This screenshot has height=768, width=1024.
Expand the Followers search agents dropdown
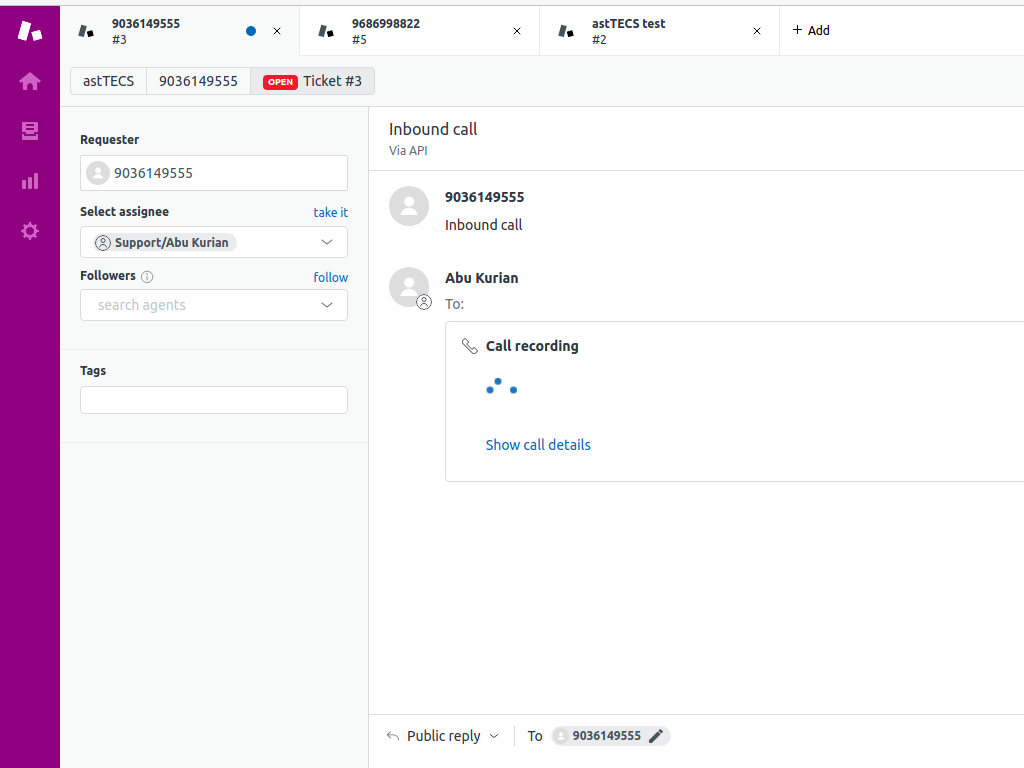327,305
